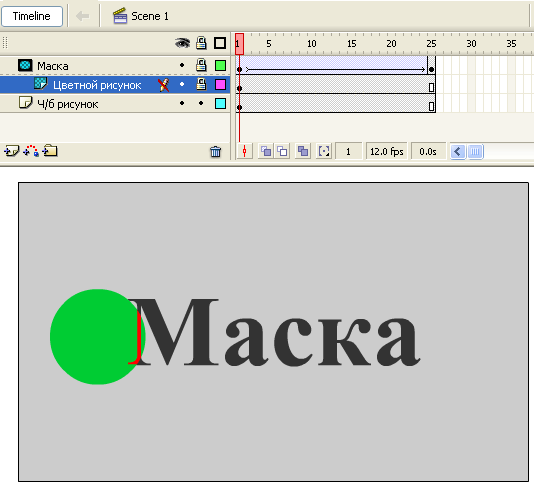
Task: Unlock the Цветной рисунок layer padlock
Action: pos(201,84)
